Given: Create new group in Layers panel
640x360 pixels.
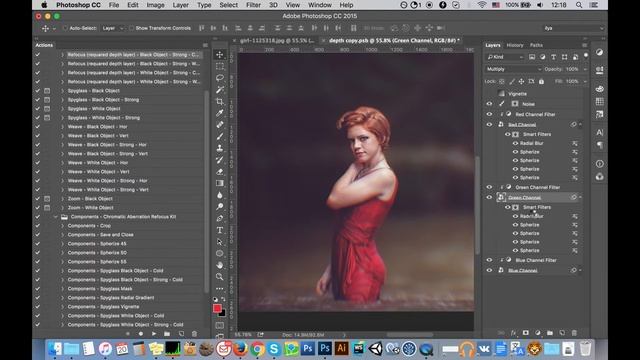Looking at the screenshot, I should [550, 333].
